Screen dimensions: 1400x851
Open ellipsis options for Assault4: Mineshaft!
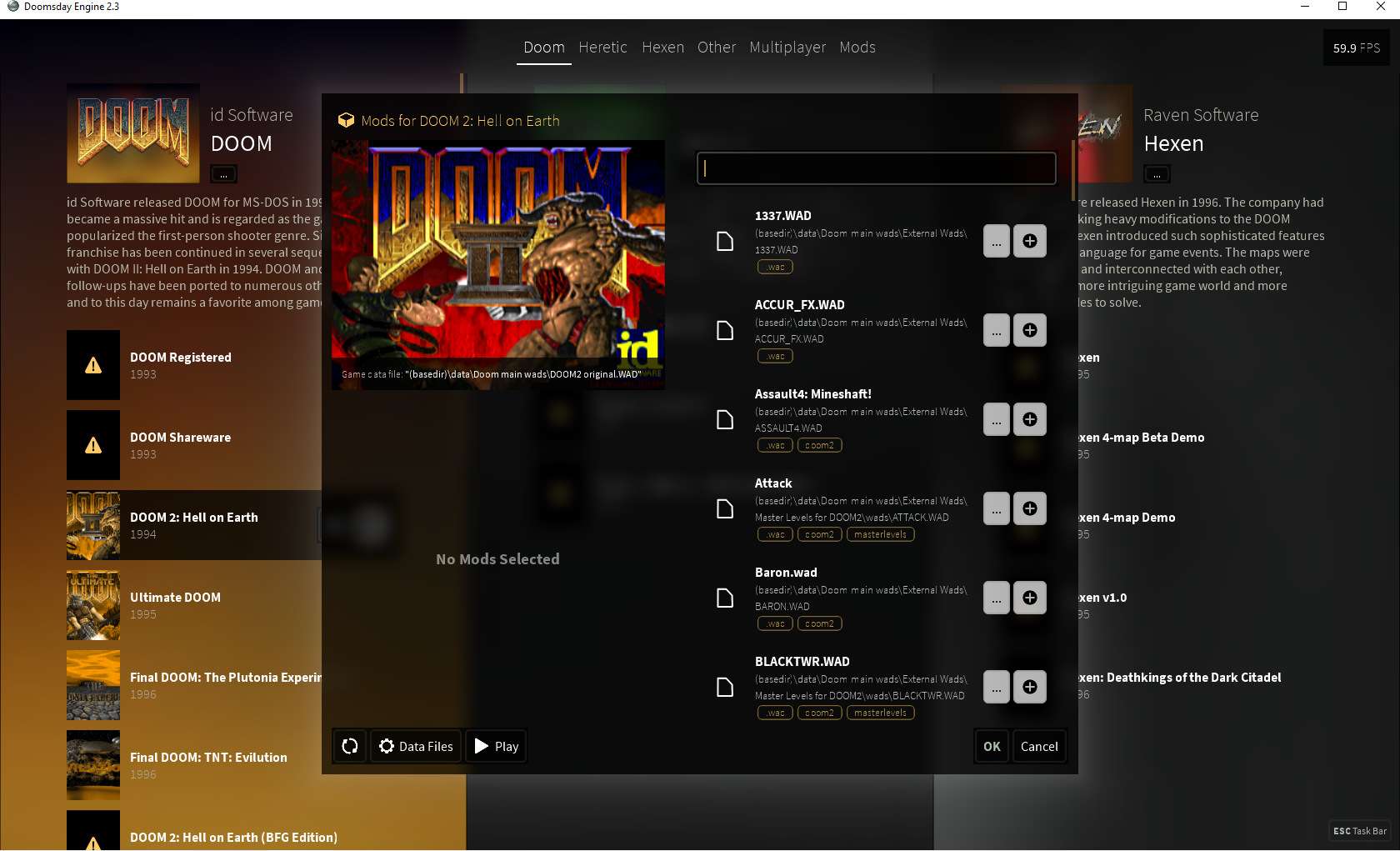click(x=997, y=419)
